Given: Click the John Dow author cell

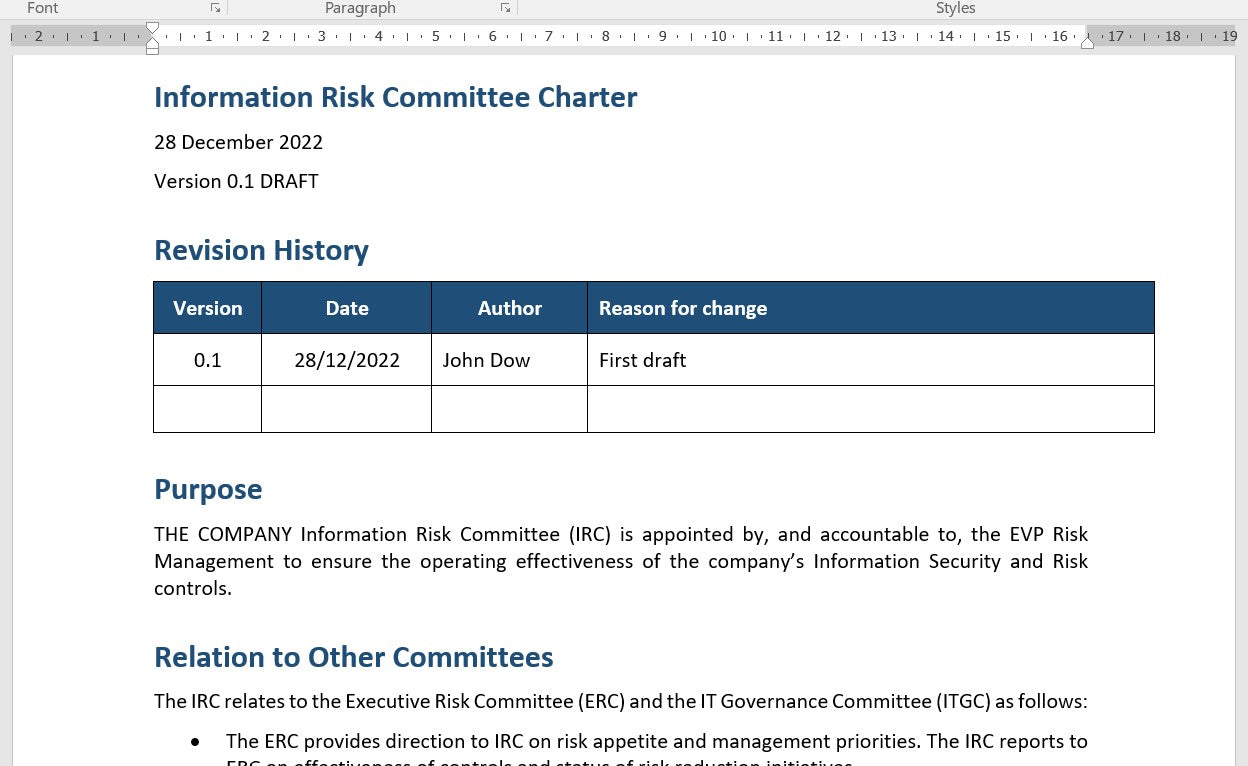Looking at the screenshot, I should (x=486, y=359).
